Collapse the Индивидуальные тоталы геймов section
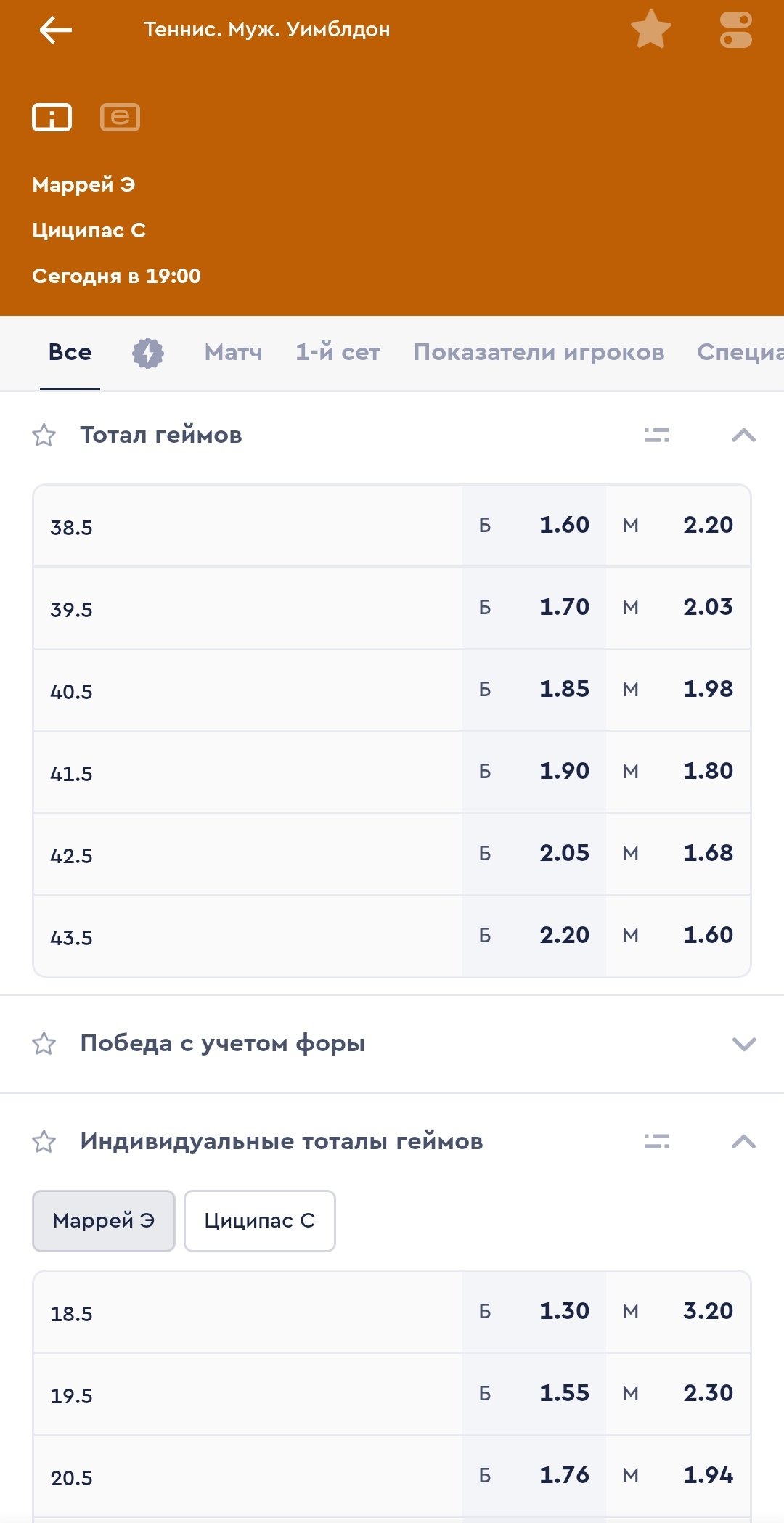This screenshot has height=1523, width=784. pyautogui.click(x=743, y=1142)
